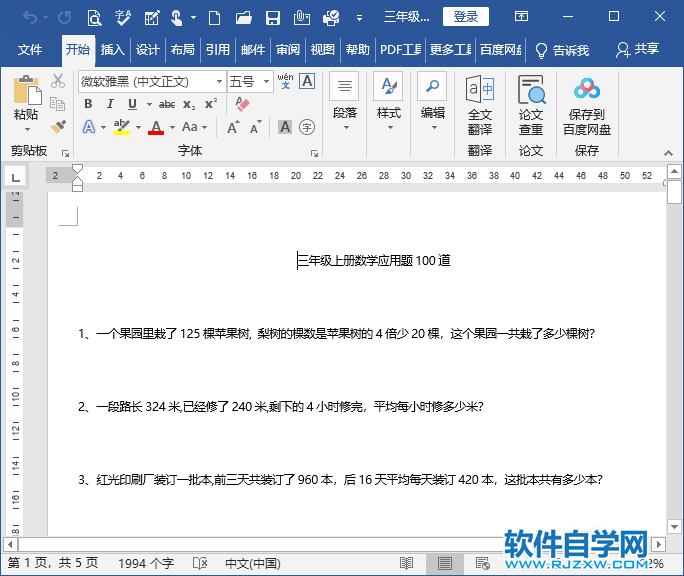The width and height of the screenshot is (684, 576).
Task: Open Print Preview magnifier icon
Action: coord(94,18)
